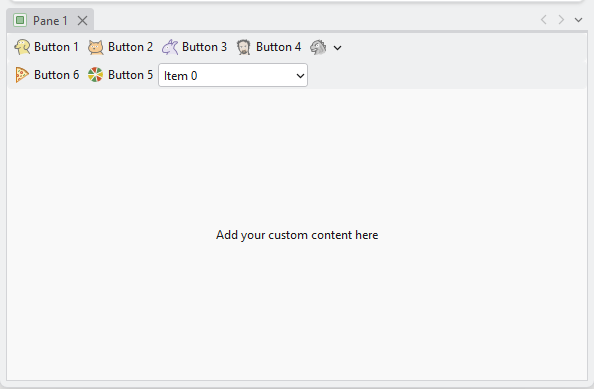Open the tab list dropdown chevron
Screen dimensions: 594x389
pos(578,20)
